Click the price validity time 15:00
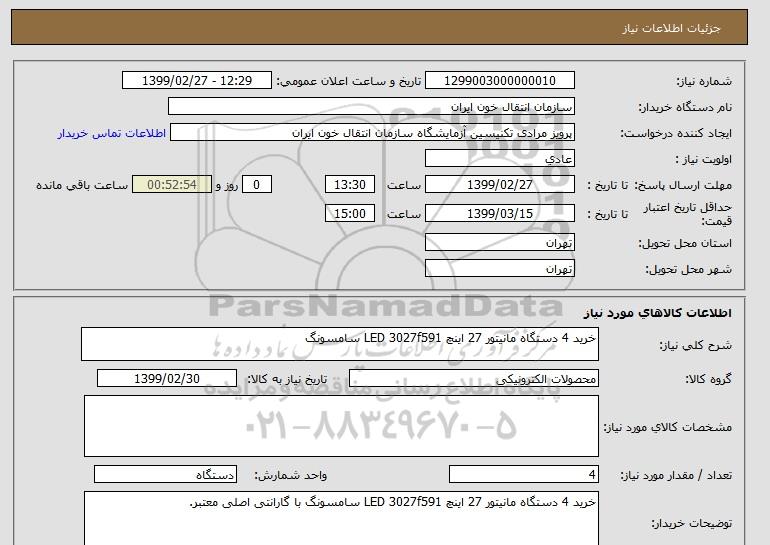This screenshot has width=770, height=545. tap(350, 214)
